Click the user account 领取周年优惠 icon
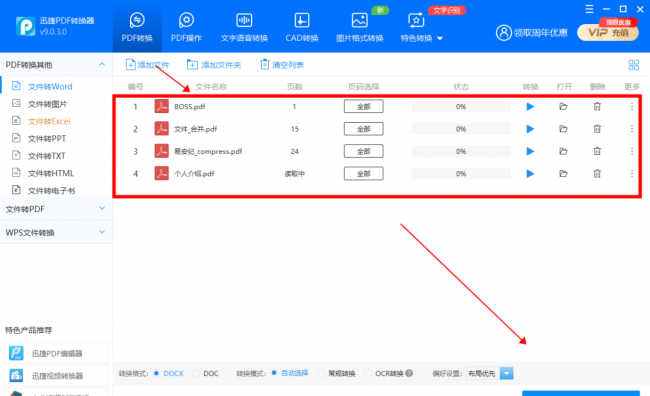This screenshot has width=650, height=396. tap(504, 33)
